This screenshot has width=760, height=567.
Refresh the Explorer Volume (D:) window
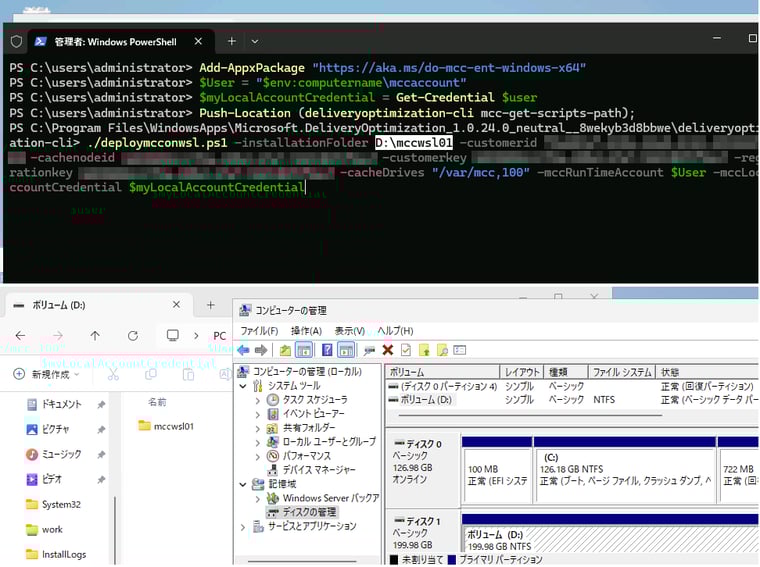133,335
